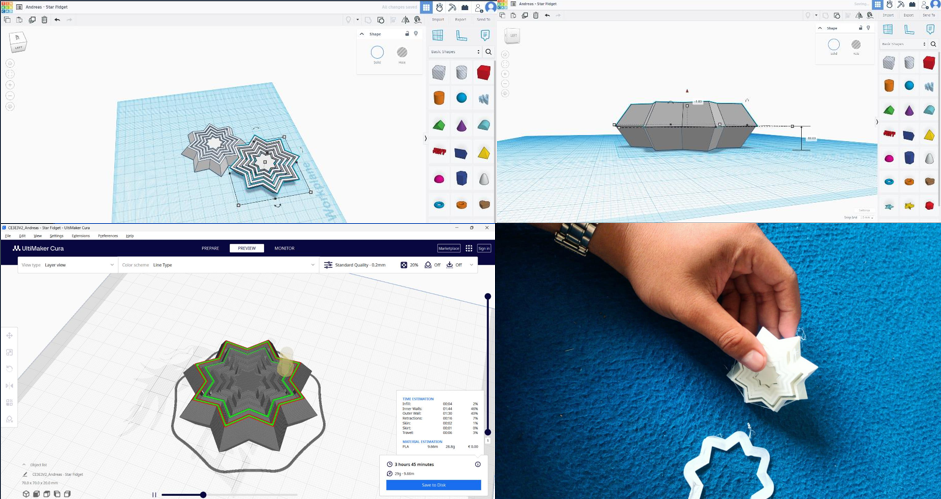941x499 pixels.
Task: Pause layer simulation playback in Cura
Action: point(154,495)
